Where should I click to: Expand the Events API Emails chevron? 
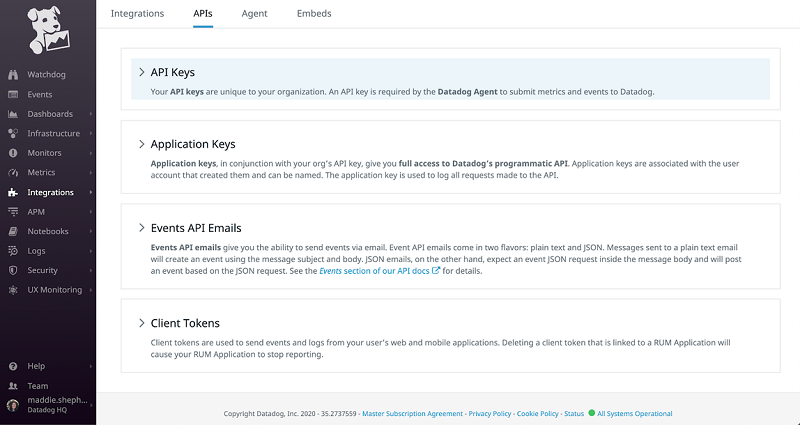coord(142,228)
